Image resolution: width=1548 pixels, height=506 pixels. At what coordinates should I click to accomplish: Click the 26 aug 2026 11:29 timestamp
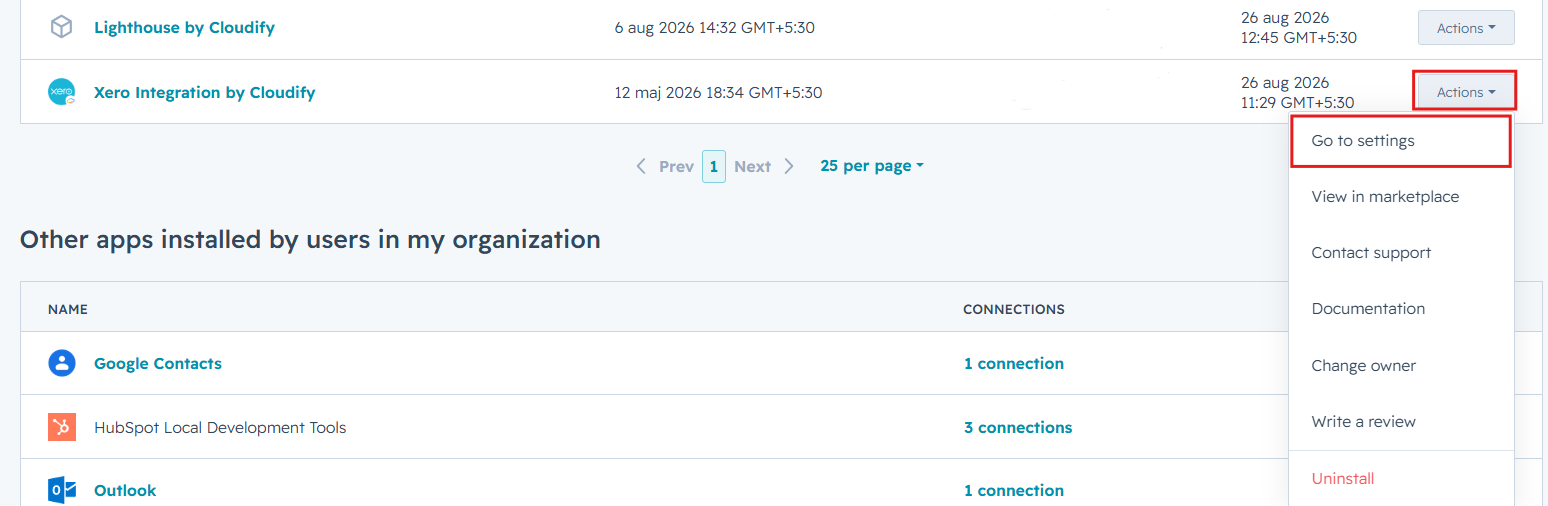(1298, 92)
